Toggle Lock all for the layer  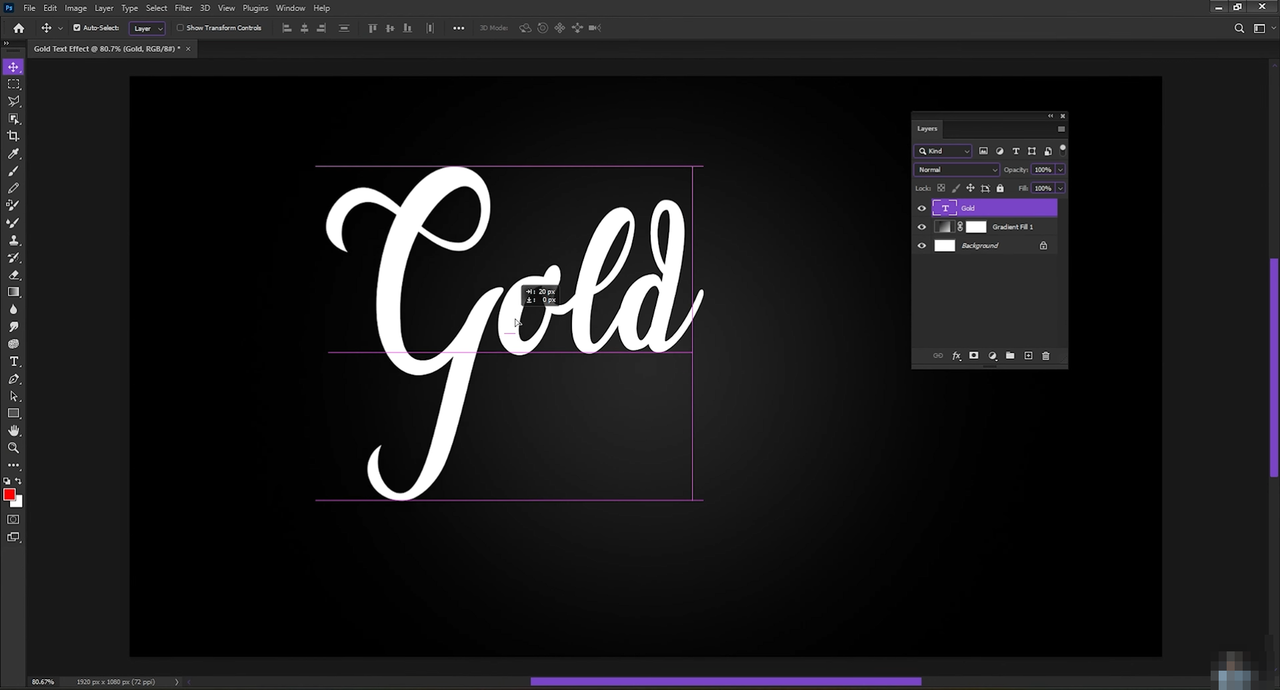1000,188
